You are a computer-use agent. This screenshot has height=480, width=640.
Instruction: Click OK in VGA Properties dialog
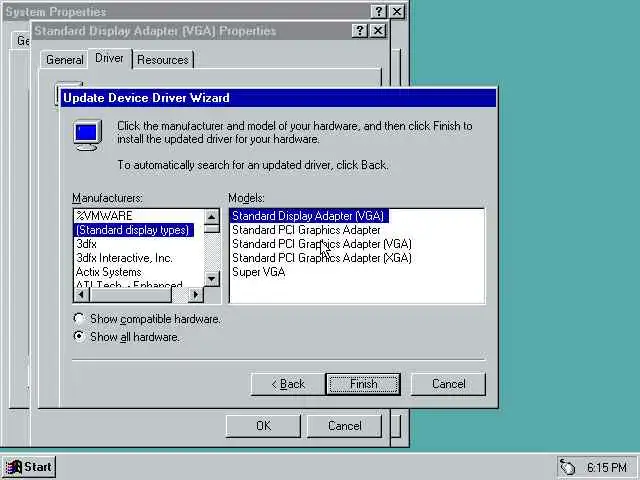pos(263,426)
